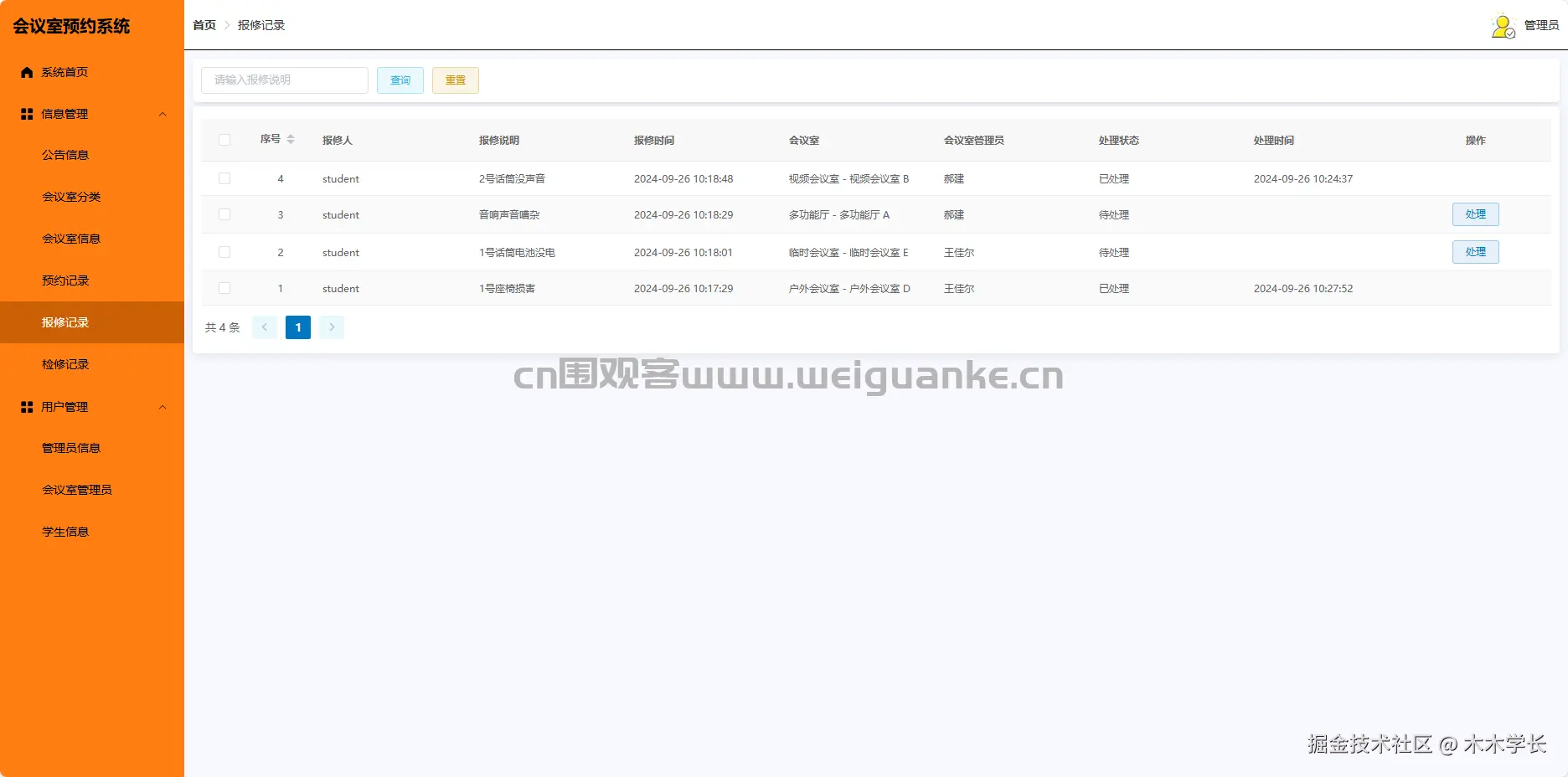Click the 处理时间 value 2024-09-26 10:27:52
The width and height of the screenshot is (1568, 777).
point(1303,289)
